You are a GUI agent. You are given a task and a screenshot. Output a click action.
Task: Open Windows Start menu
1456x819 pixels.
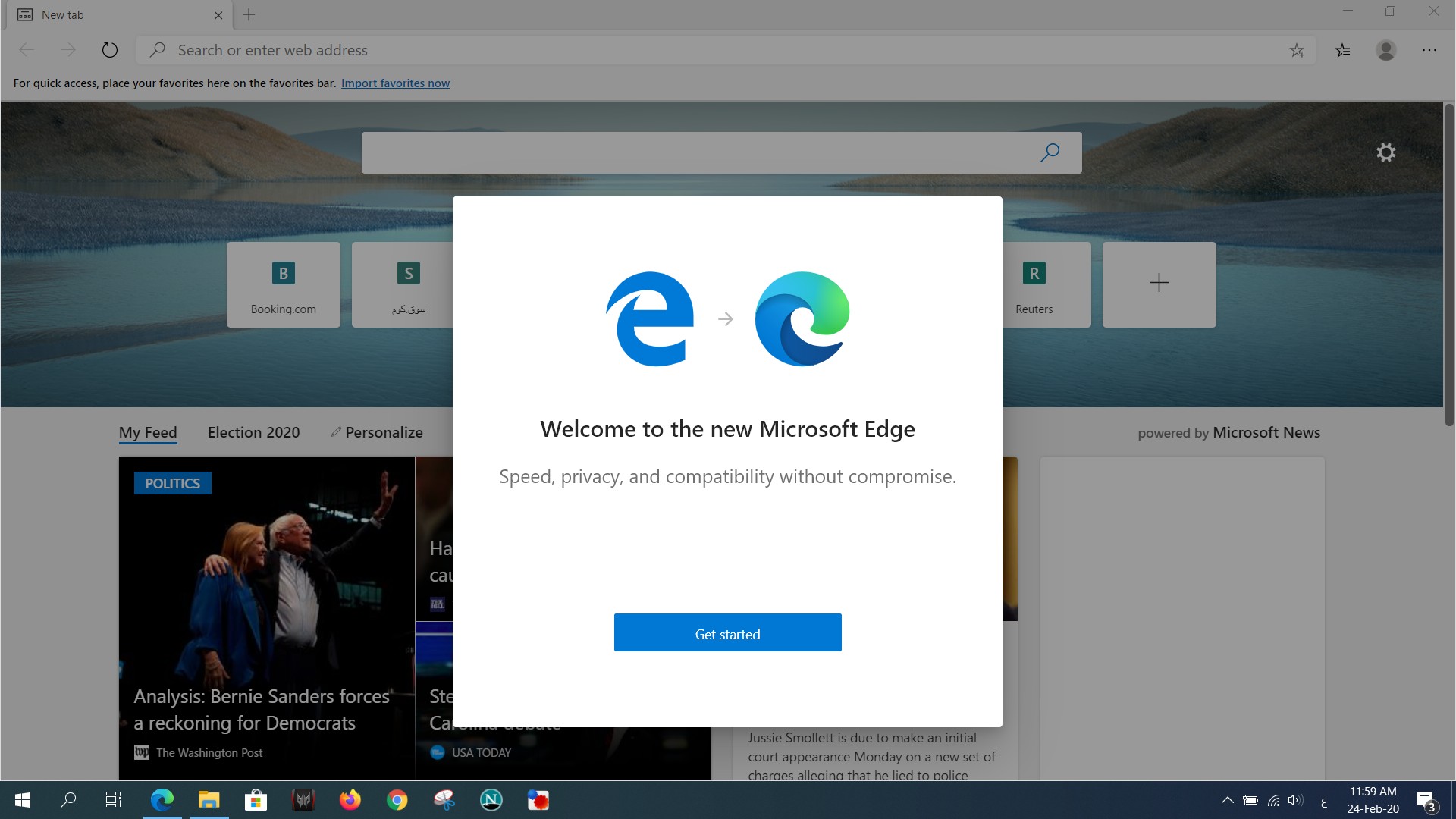(23, 800)
